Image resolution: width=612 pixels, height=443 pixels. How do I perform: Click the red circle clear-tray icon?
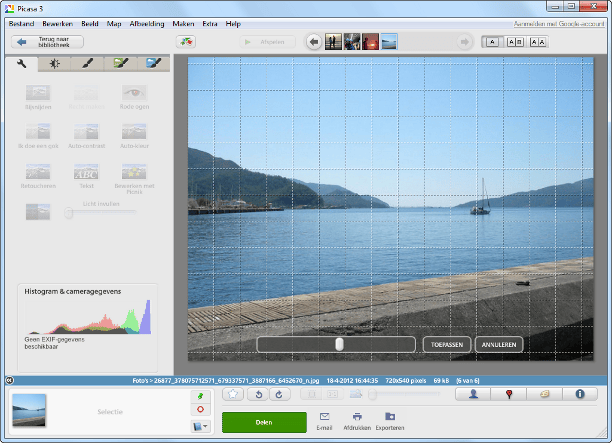point(201,409)
